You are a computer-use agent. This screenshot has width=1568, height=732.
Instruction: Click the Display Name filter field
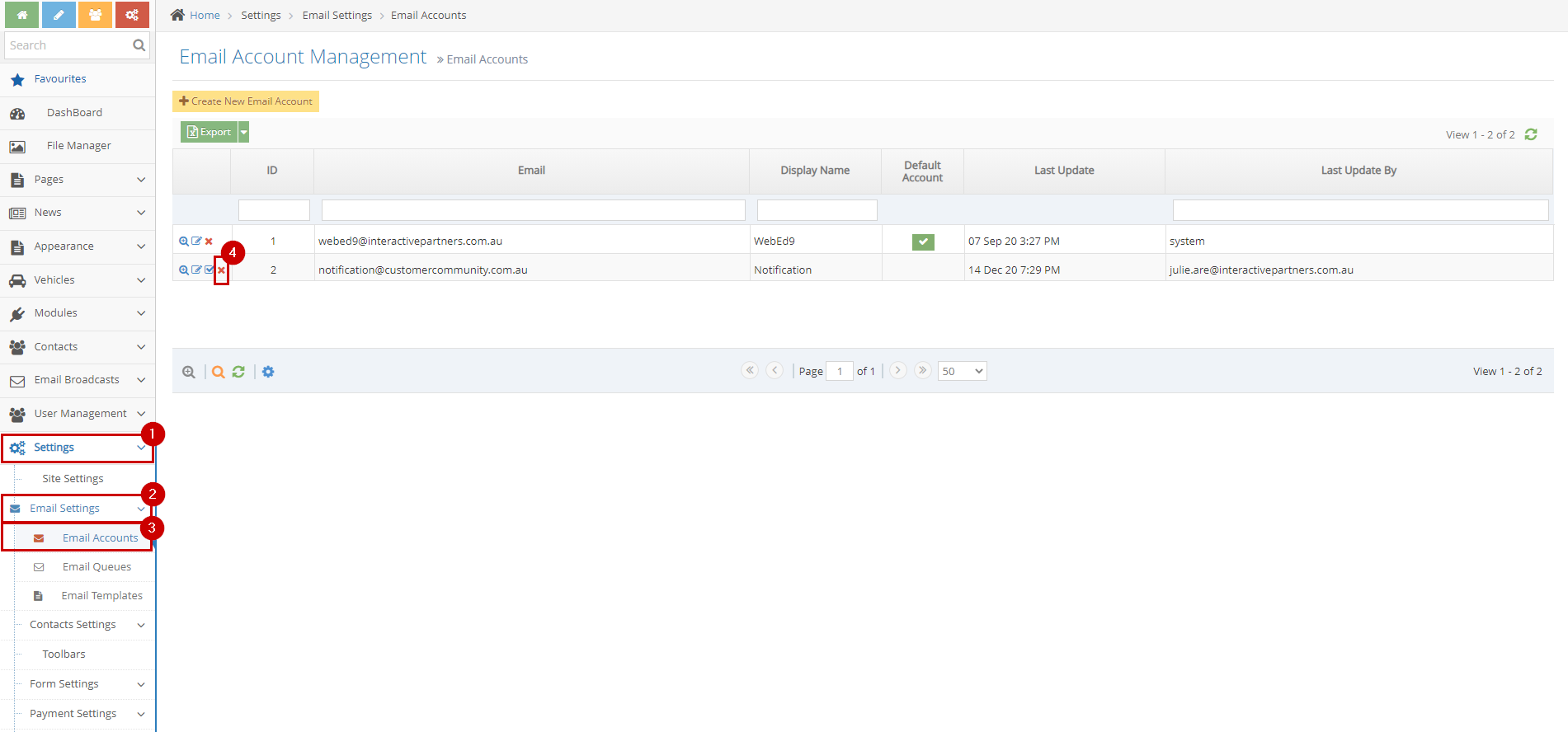click(x=817, y=210)
